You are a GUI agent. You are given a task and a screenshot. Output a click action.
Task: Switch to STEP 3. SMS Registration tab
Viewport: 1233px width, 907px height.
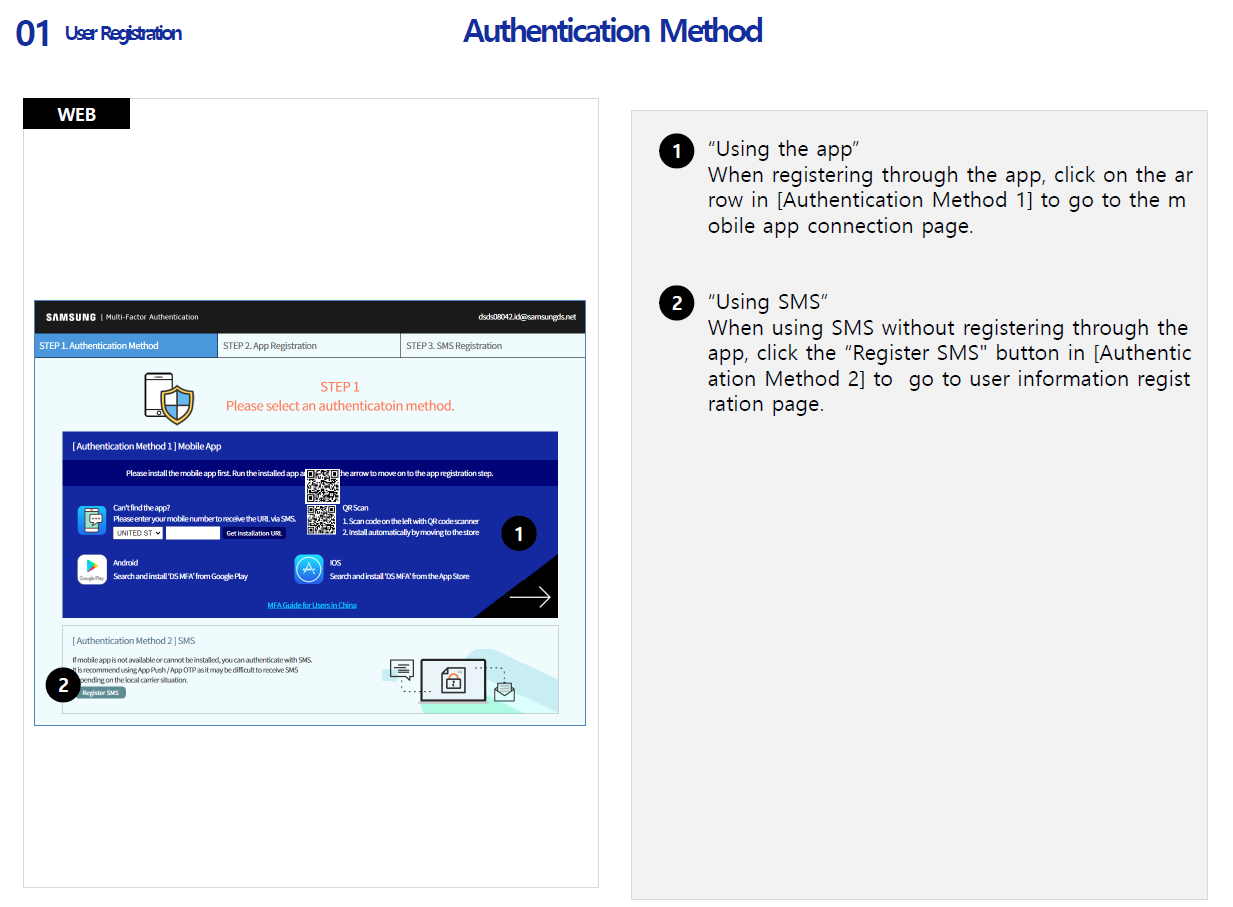492,346
